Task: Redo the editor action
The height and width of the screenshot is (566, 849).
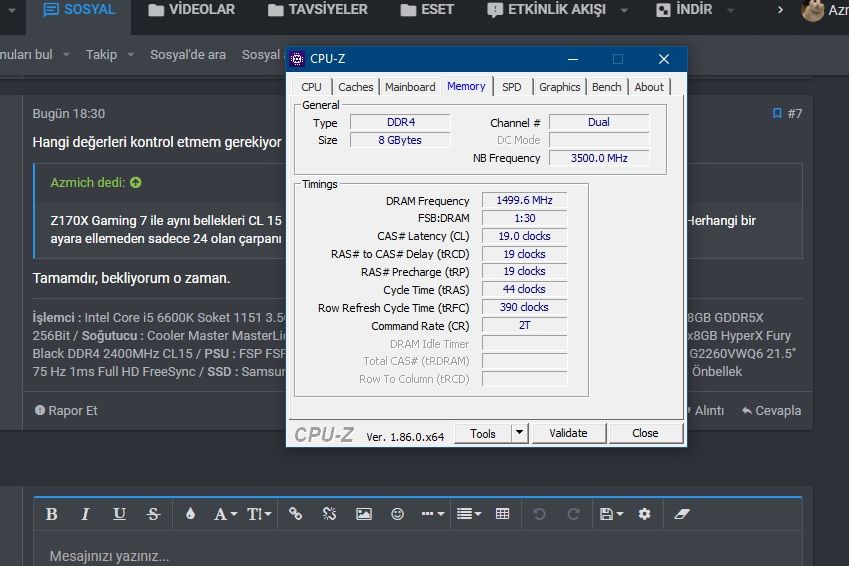Action: (573, 513)
